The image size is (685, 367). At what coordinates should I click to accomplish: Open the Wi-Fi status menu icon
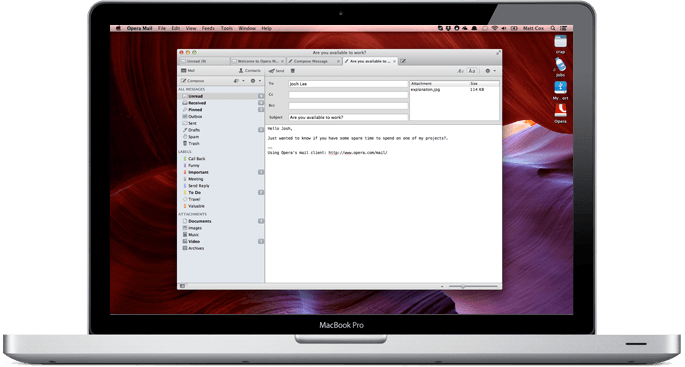pos(495,28)
